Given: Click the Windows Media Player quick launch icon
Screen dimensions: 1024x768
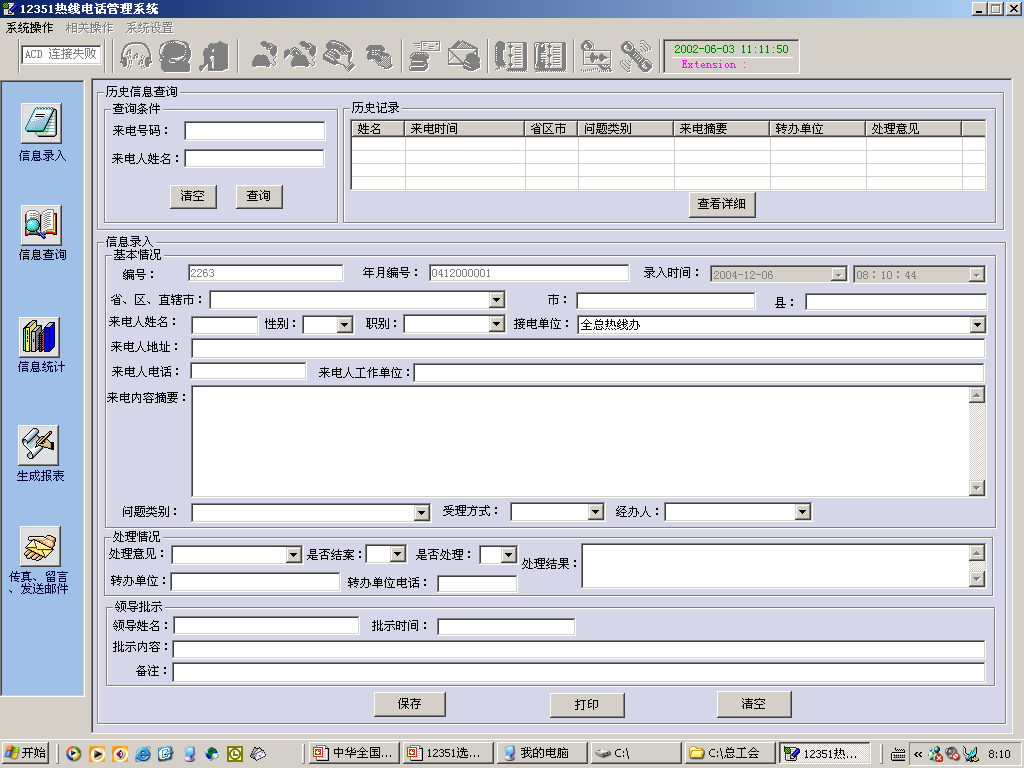Looking at the screenshot, I should (x=74, y=754).
